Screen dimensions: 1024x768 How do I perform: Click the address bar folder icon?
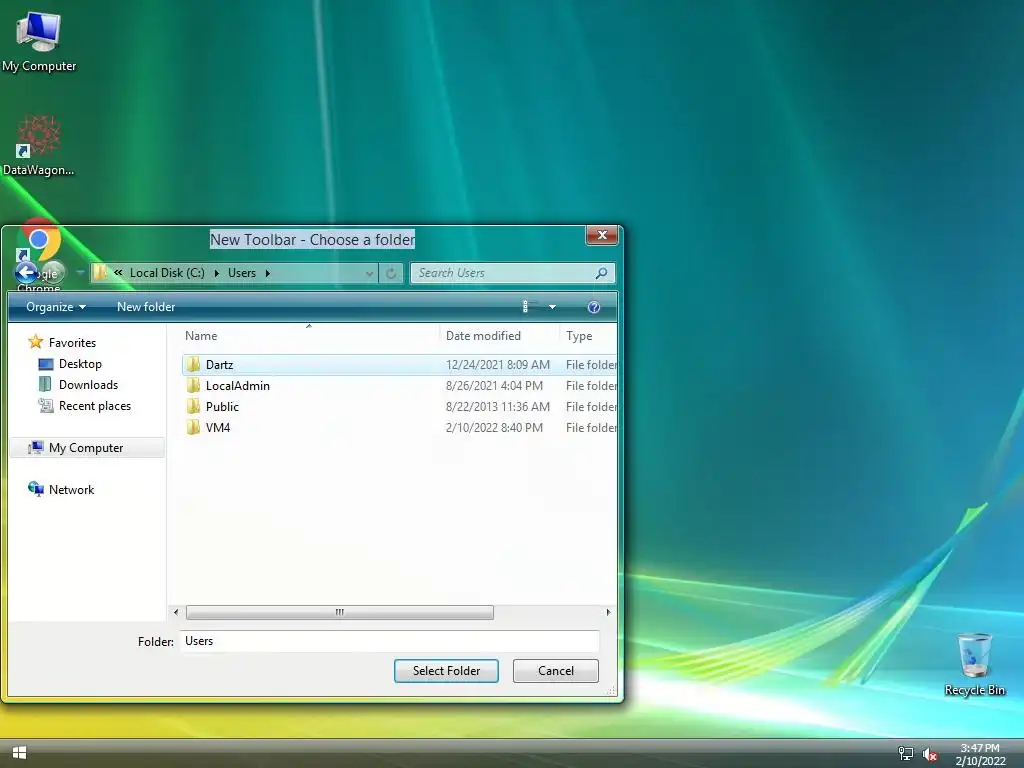pyautogui.click(x=100, y=272)
